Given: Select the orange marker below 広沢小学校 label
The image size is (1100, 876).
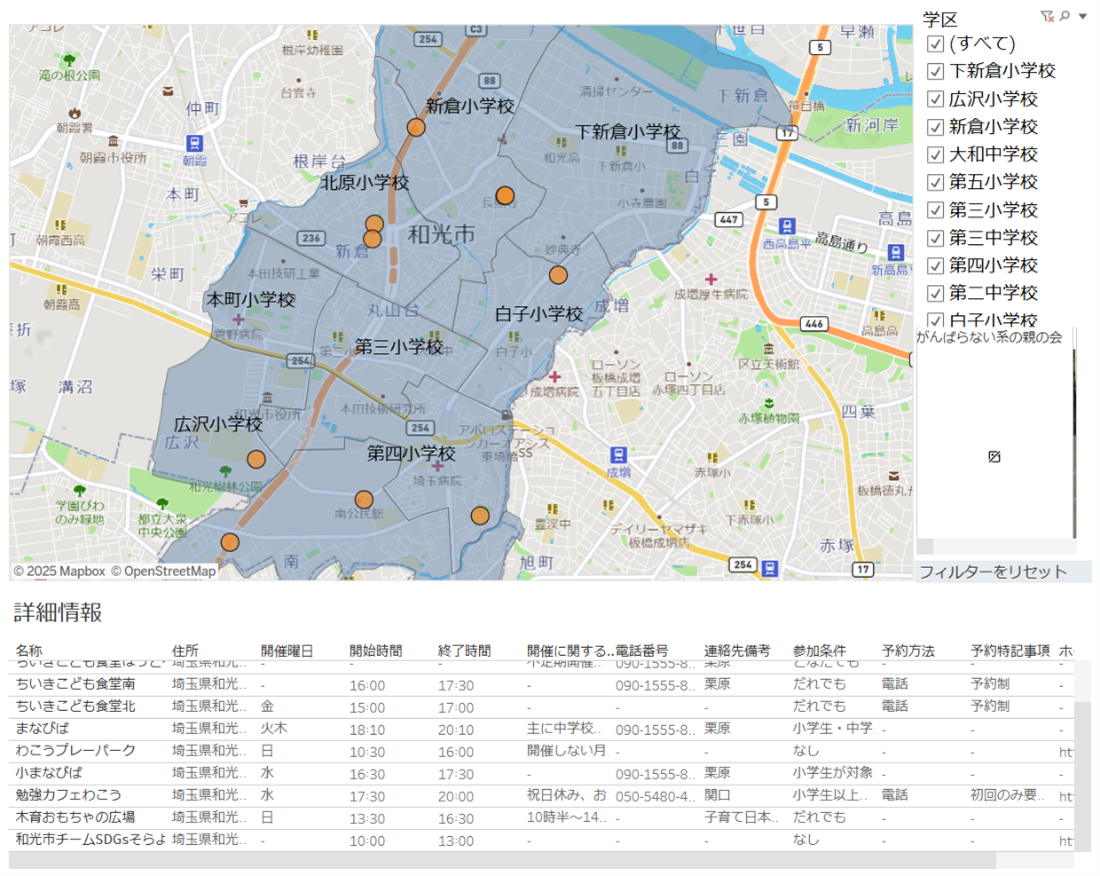Looking at the screenshot, I should 256,459.
